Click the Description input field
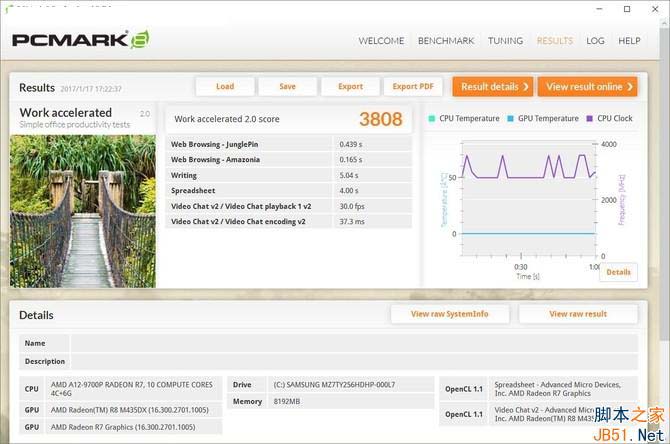 pos(354,361)
